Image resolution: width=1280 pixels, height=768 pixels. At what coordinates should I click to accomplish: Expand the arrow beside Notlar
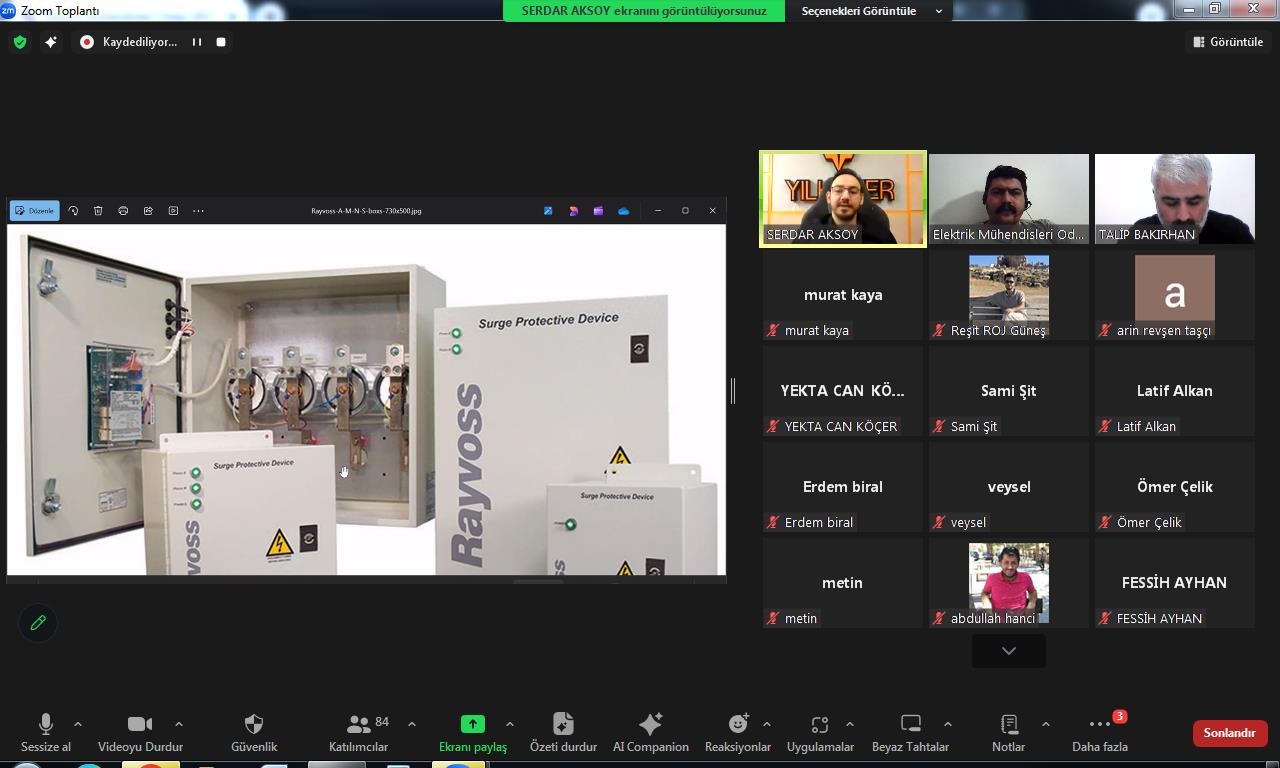1045,724
